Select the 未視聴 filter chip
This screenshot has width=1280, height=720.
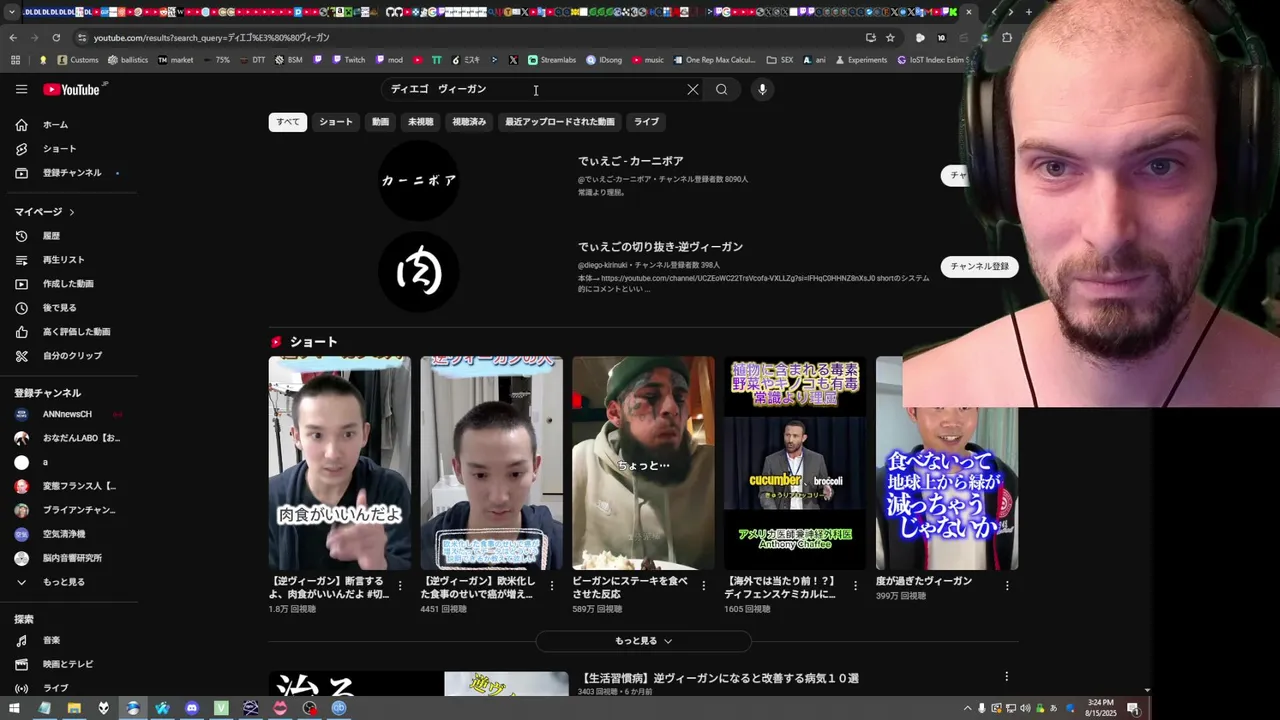pos(421,122)
